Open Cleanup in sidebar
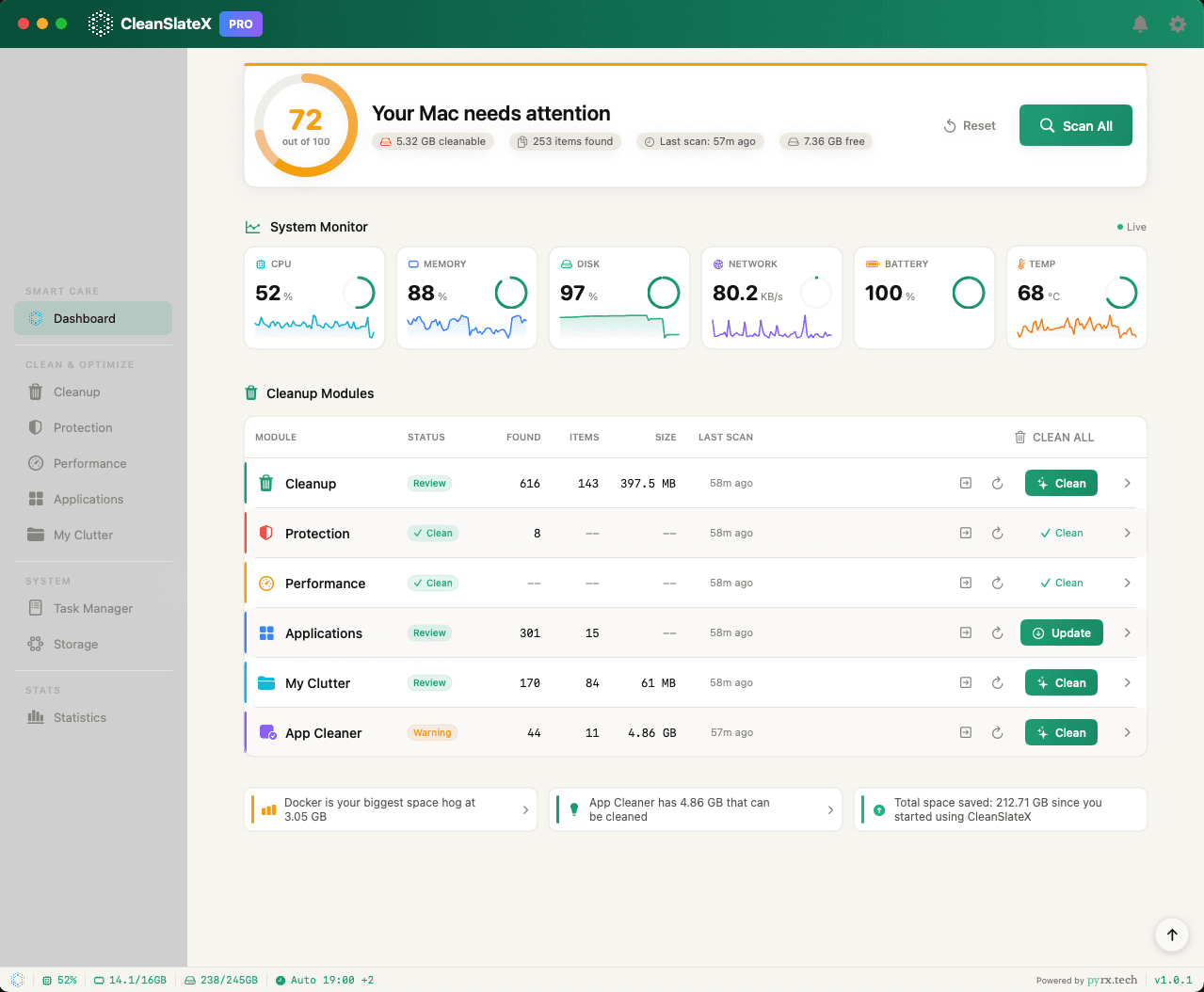Screen dimensions: 1204x992 [x=93, y=392]
